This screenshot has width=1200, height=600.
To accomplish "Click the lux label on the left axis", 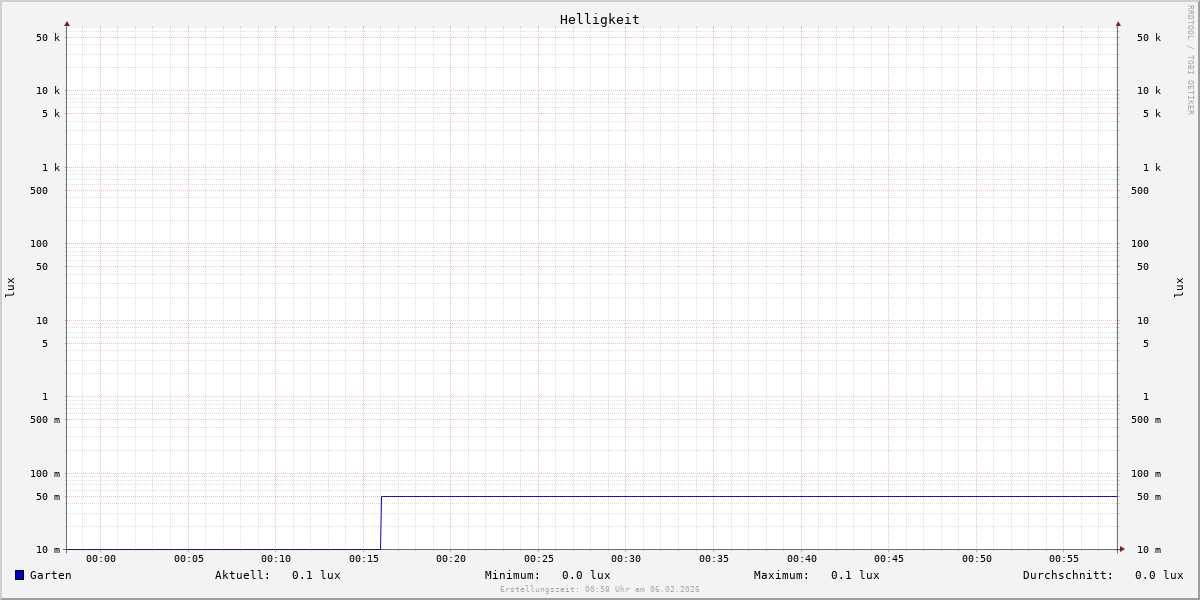I will pos(10,287).
